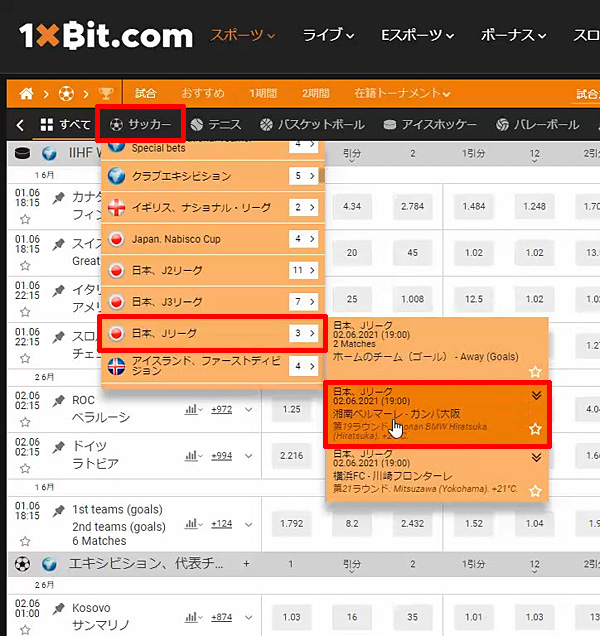Image resolution: width=600 pixels, height=636 pixels.
Task: Expand 日本、J3リーグ count arrow 7
Action: (x=304, y=302)
